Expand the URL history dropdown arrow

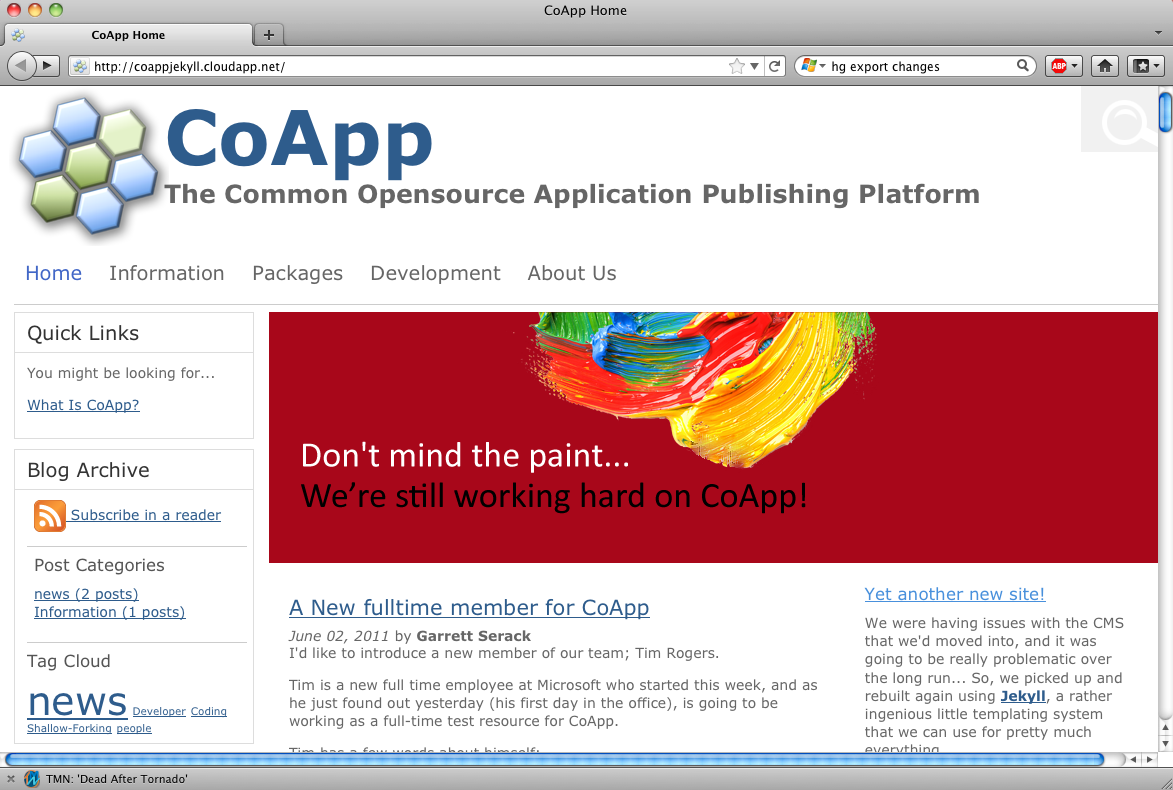click(755, 66)
